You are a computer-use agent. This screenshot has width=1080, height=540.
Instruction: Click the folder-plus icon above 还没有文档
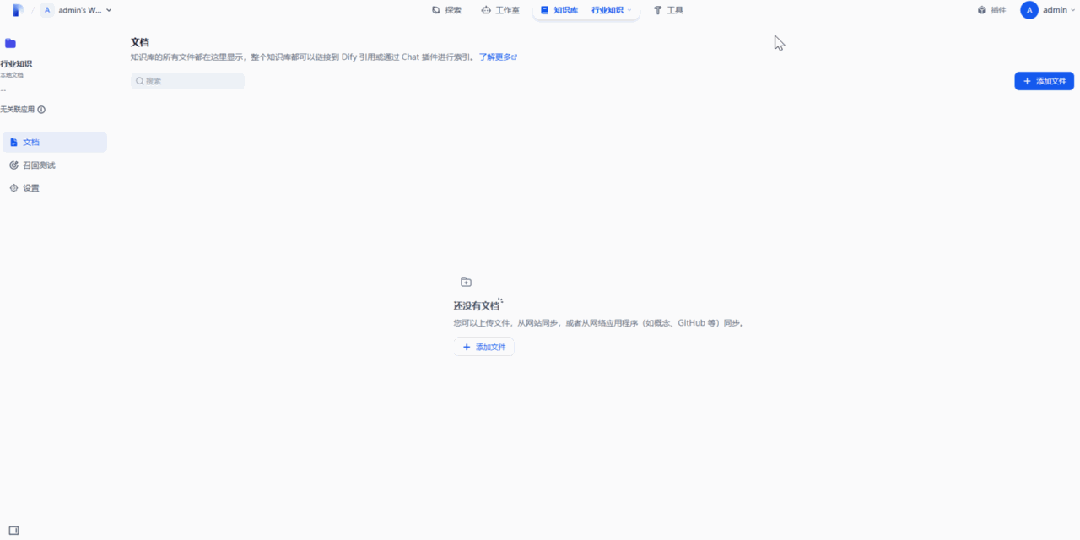pyautogui.click(x=466, y=283)
